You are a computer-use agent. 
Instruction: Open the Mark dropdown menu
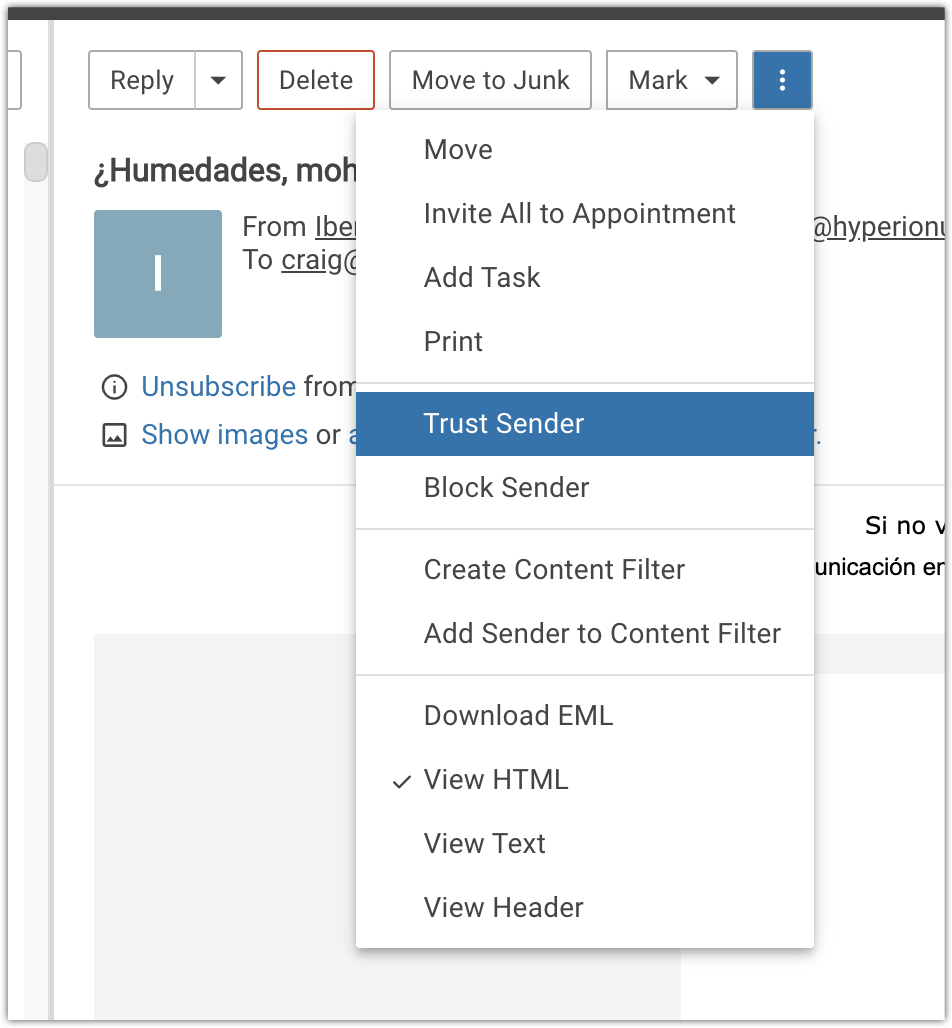tap(671, 80)
